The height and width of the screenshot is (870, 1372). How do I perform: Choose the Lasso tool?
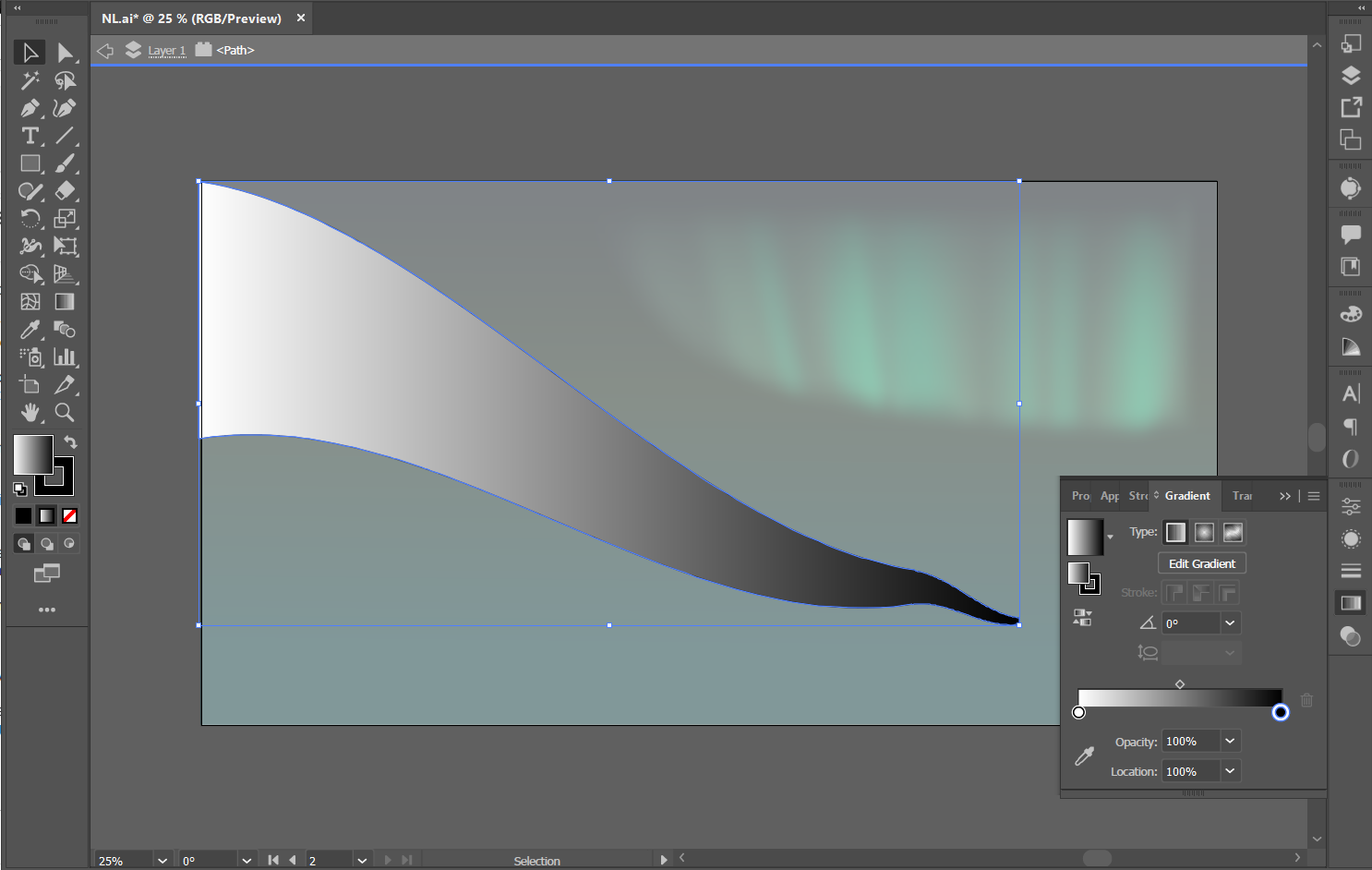(x=65, y=80)
